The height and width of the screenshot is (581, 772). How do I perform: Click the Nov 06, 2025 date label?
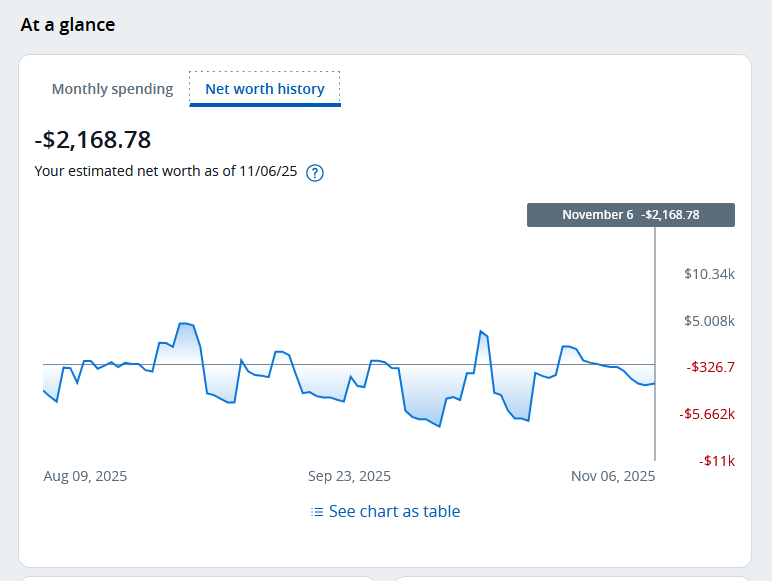click(x=613, y=476)
